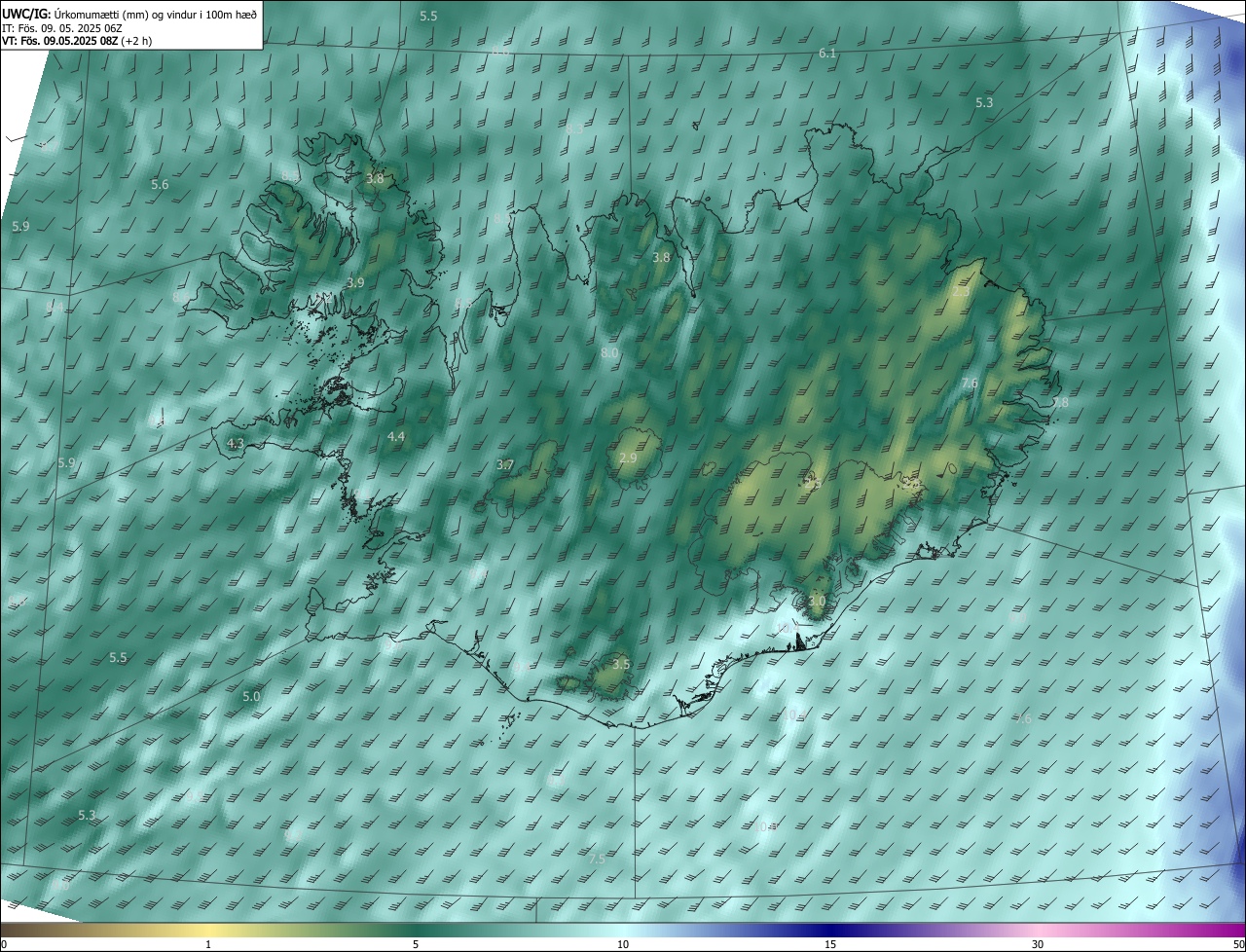Click the map value '3.0'
This screenshot has width=1246, height=952.
pyautogui.click(x=816, y=602)
